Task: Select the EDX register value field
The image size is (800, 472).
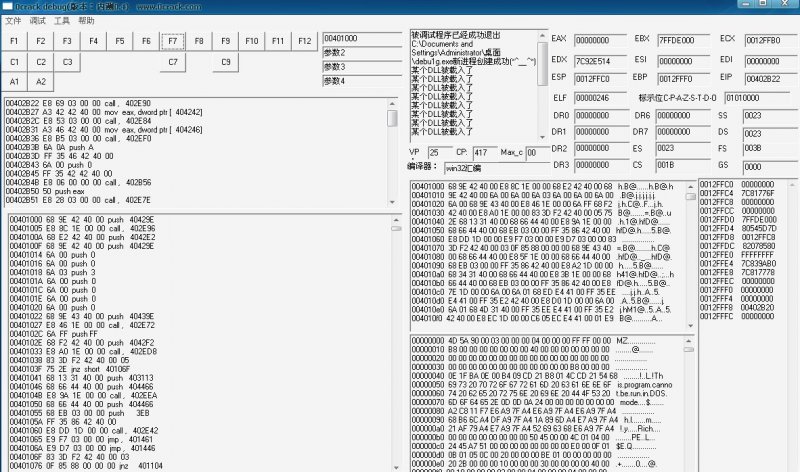Action: pos(600,61)
